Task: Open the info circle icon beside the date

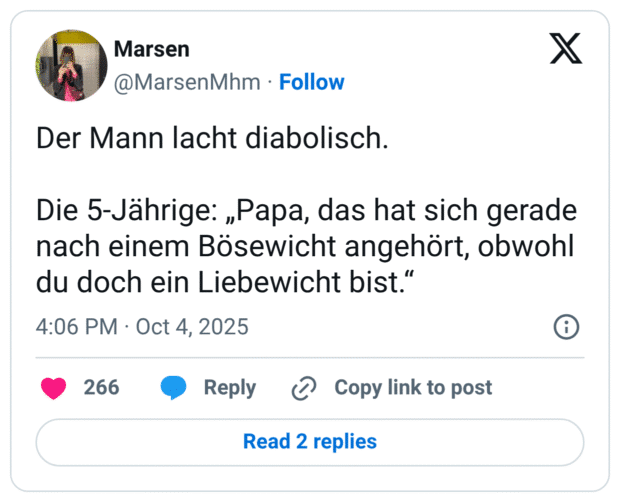Action: coord(566,327)
